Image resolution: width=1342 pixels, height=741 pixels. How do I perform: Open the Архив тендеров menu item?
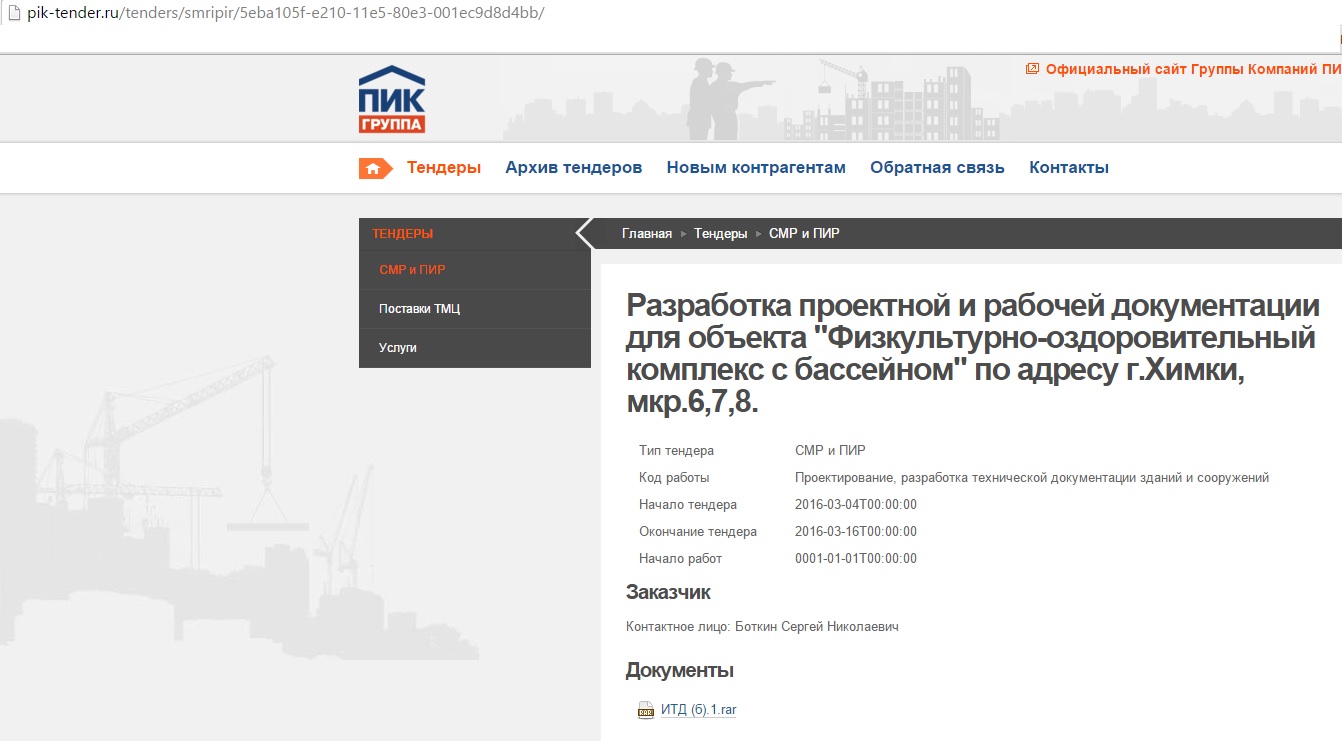click(x=573, y=168)
